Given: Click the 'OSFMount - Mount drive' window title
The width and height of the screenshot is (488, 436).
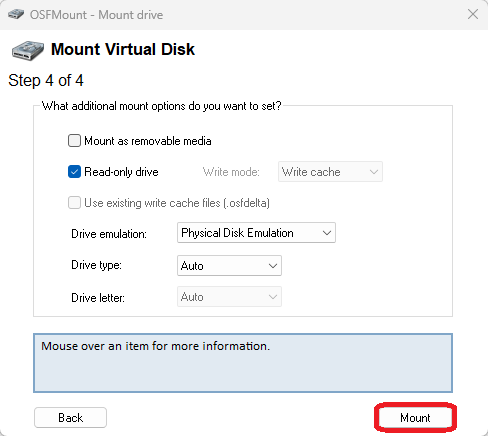Looking at the screenshot, I should (x=96, y=15).
